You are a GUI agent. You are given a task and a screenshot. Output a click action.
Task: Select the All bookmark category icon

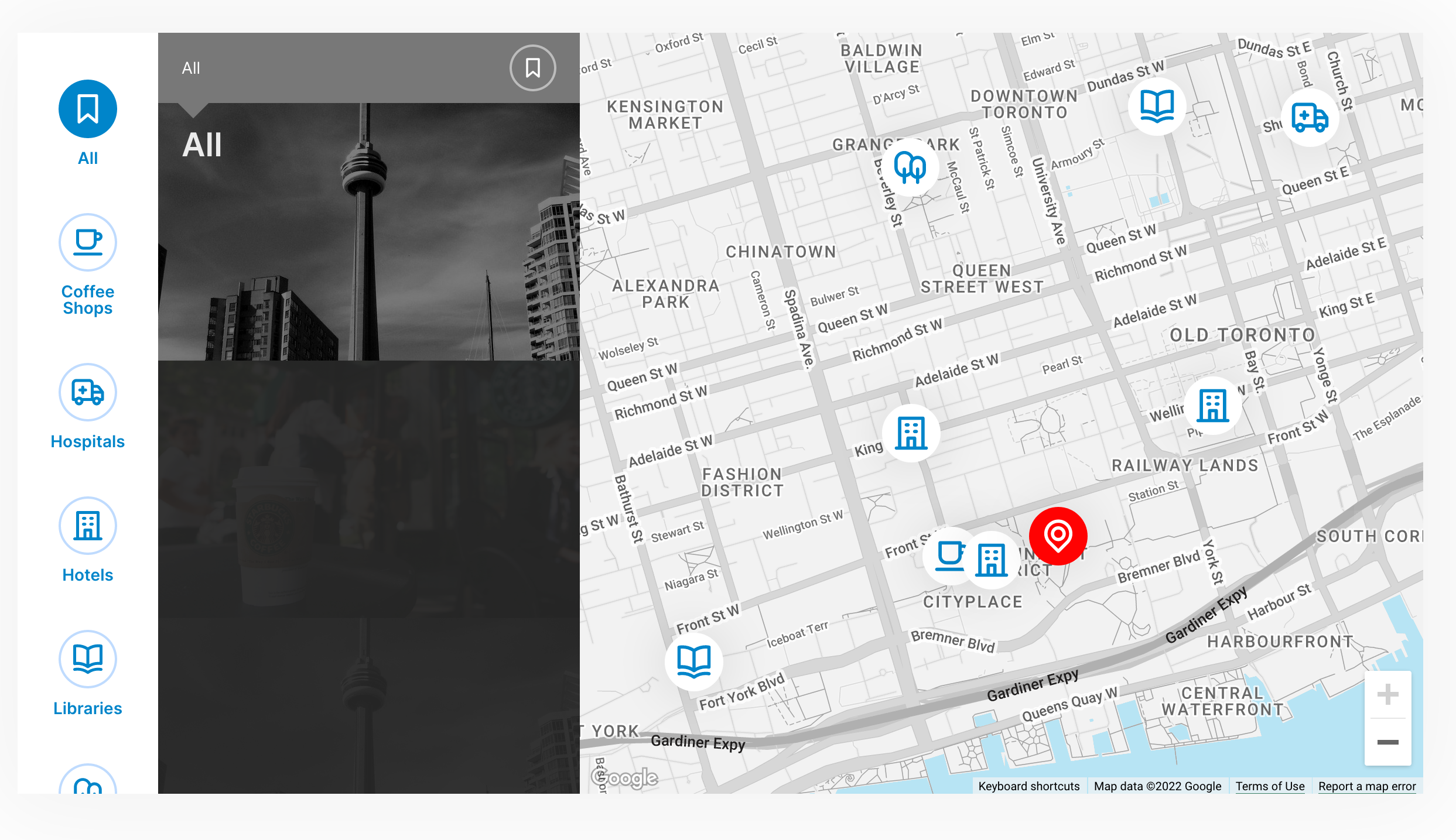coord(88,109)
